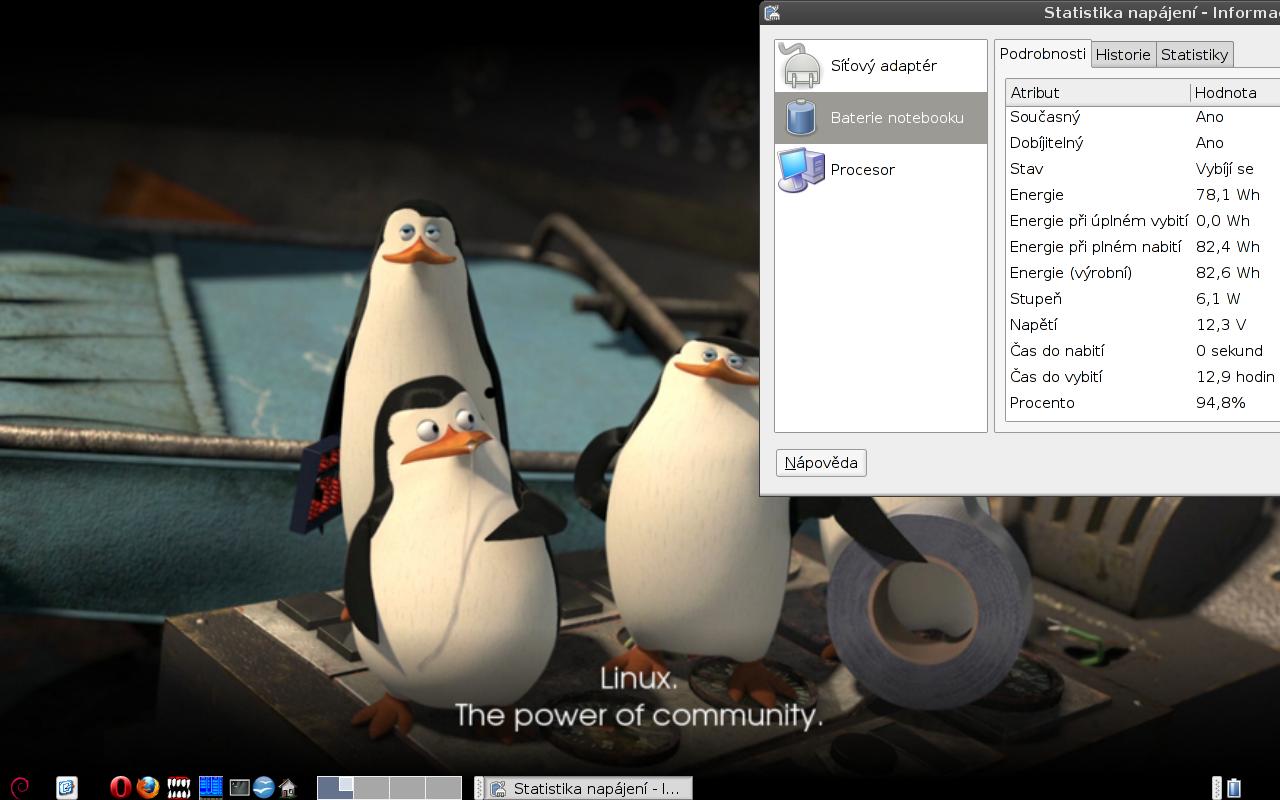
Task: Select the Současný attribute row
Action: point(1143,117)
